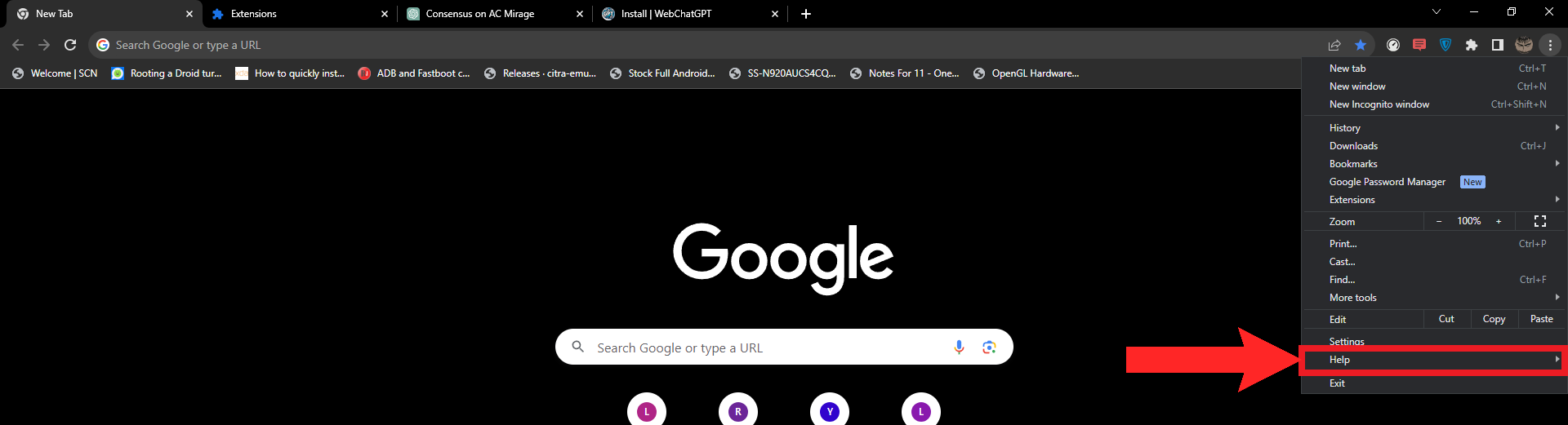Choose Find... from the menu

[x=1433, y=280]
